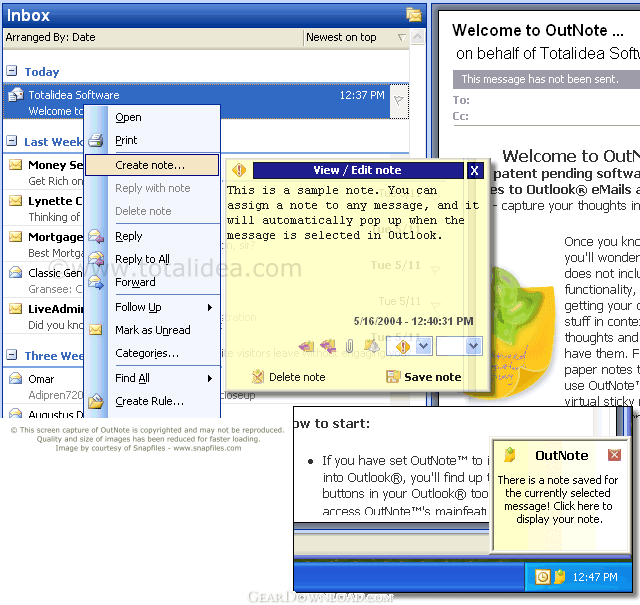Select the Totalidea Software message

pos(197,102)
